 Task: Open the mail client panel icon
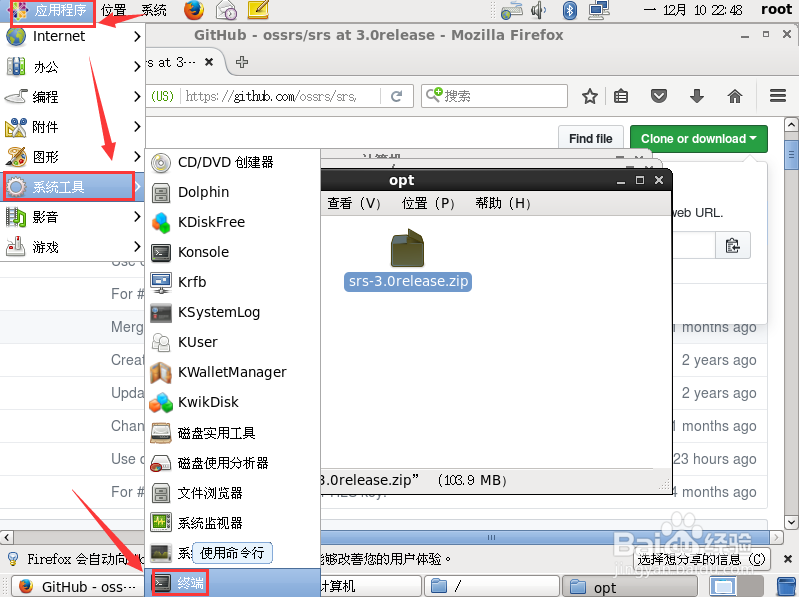pos(226,10)
